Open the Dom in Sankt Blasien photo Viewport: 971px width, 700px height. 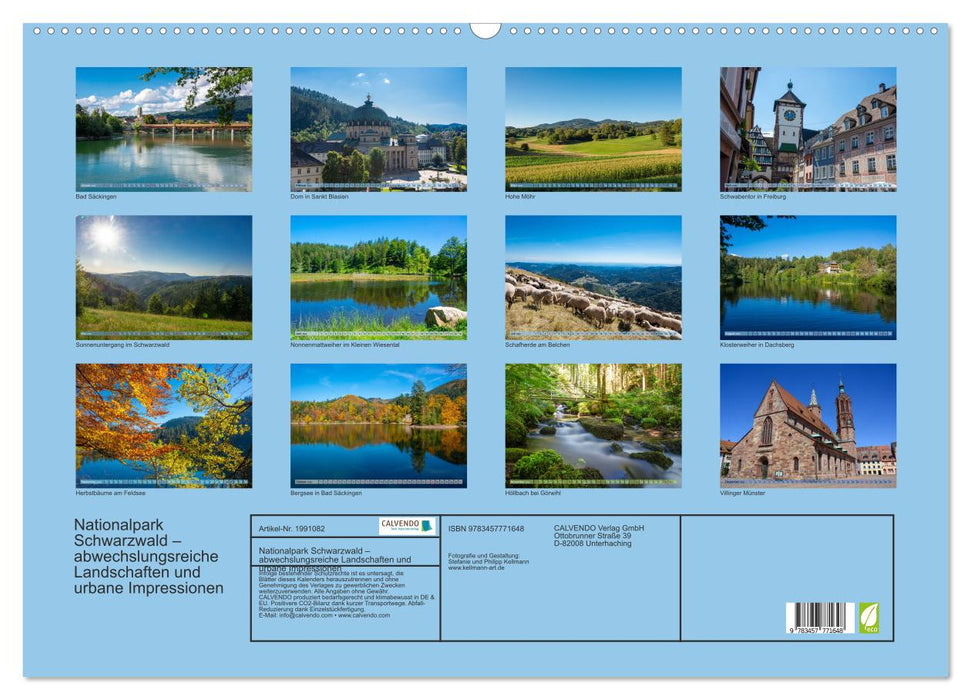tap(378, 129)
